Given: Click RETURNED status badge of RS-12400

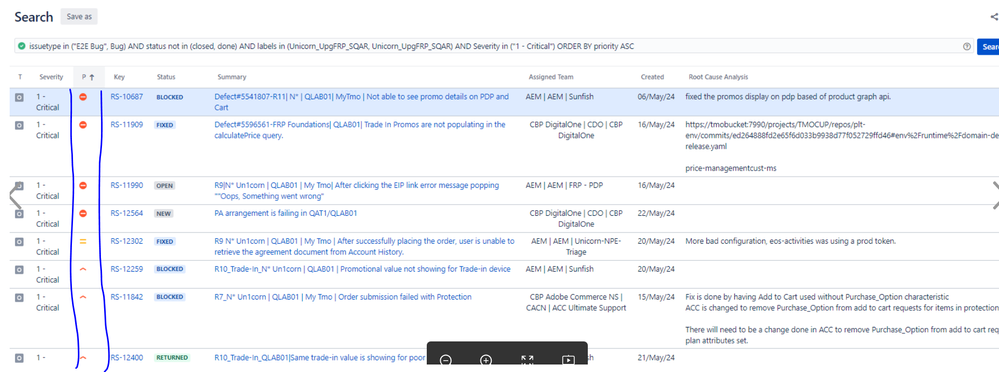Looking at the screenshot, I should [x=172, y=358].
